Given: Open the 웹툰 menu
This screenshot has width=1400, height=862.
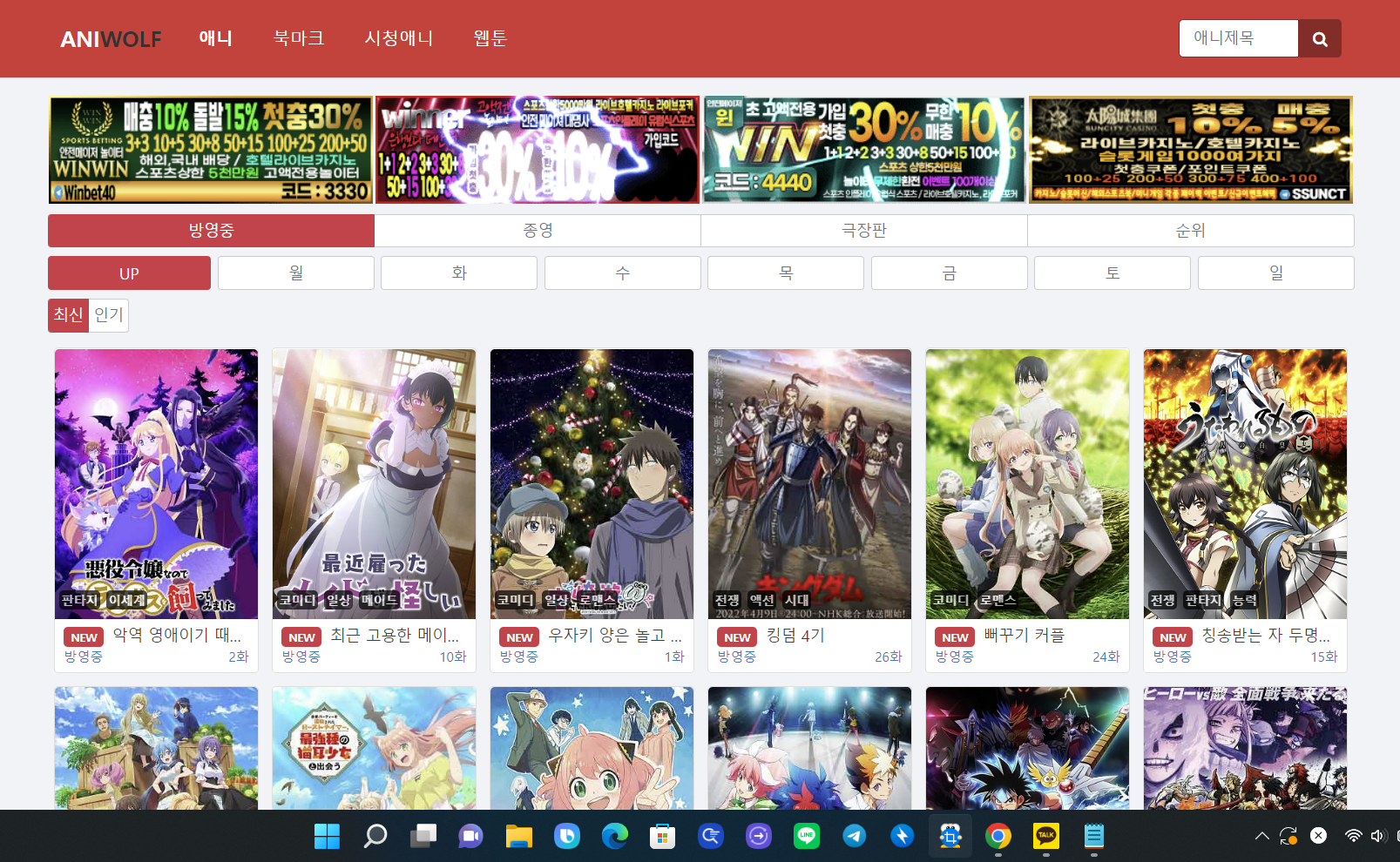Looking at the screenshot, I should click(x=490, y=38).
